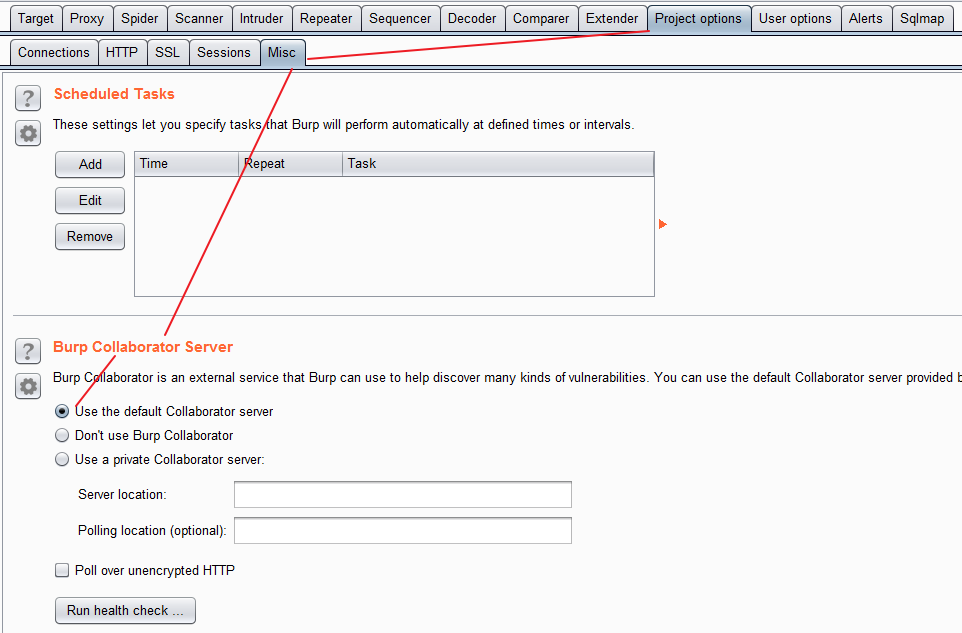Open the Connections sub-tab
The height and width of the screenshot is (633, 962).
coord(54,52)
